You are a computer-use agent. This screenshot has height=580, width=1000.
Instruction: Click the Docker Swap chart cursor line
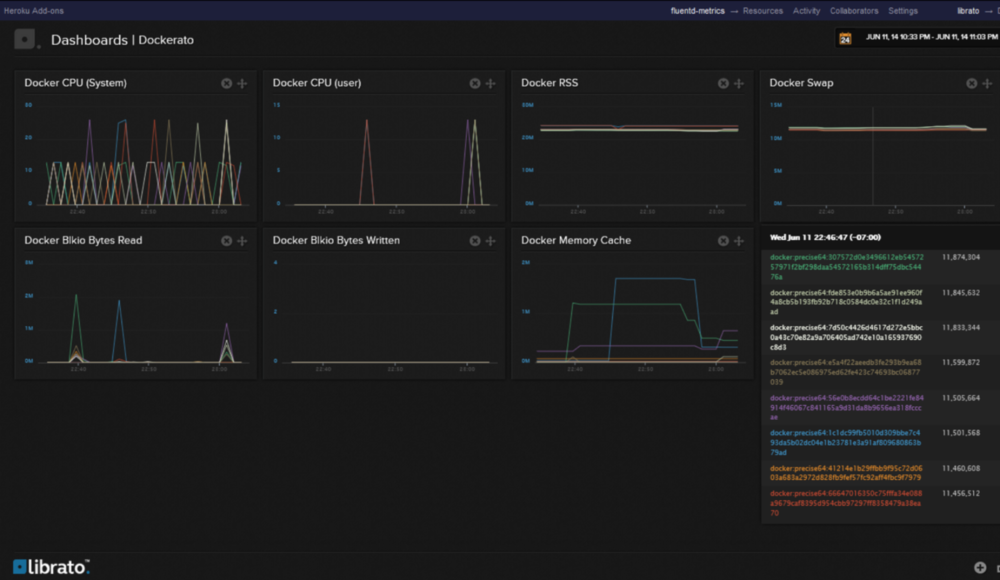tap(872, 156)
